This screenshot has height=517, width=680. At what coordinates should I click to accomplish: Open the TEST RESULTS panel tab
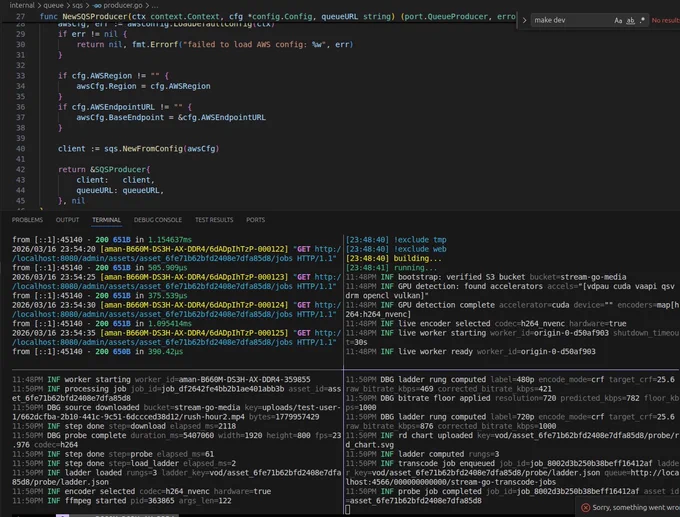click(x=214, y=220)
